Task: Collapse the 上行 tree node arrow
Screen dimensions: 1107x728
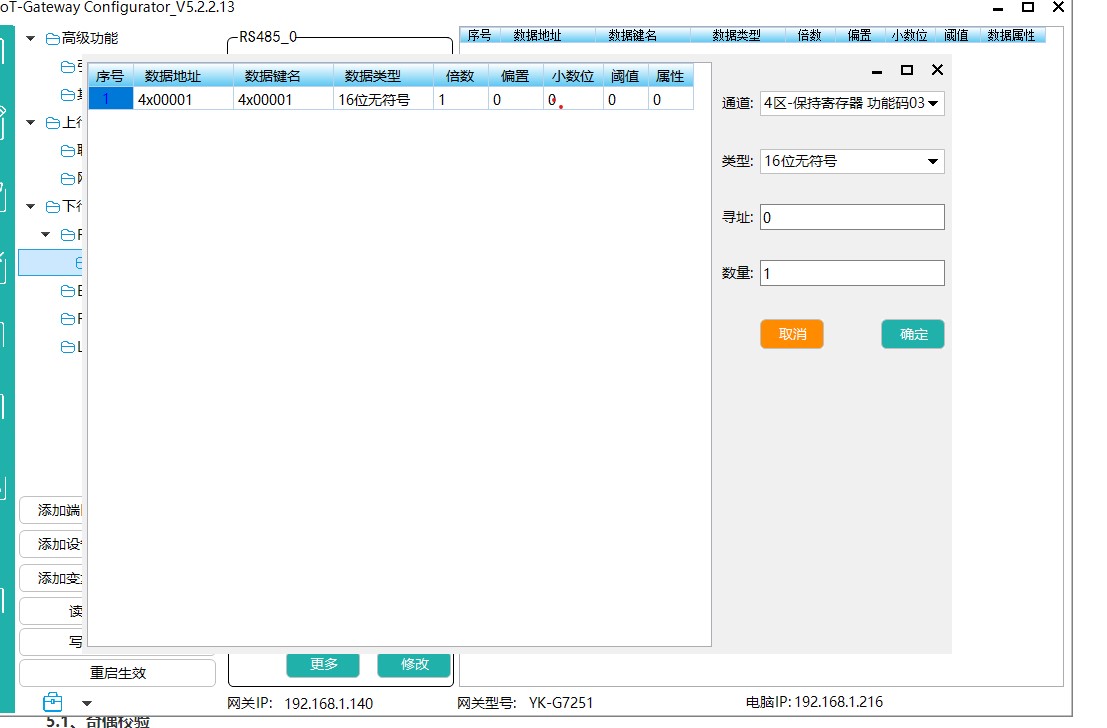Action: click(30, 122)
